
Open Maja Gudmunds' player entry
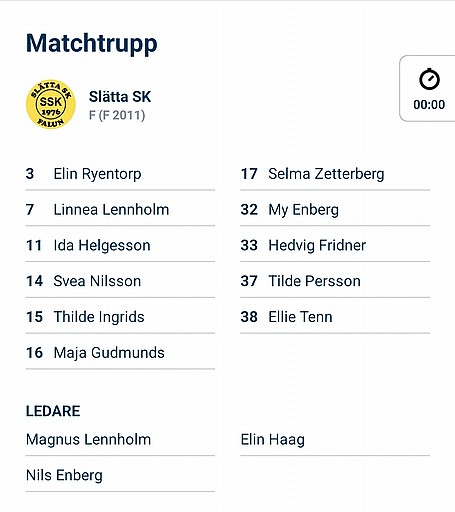120,353
